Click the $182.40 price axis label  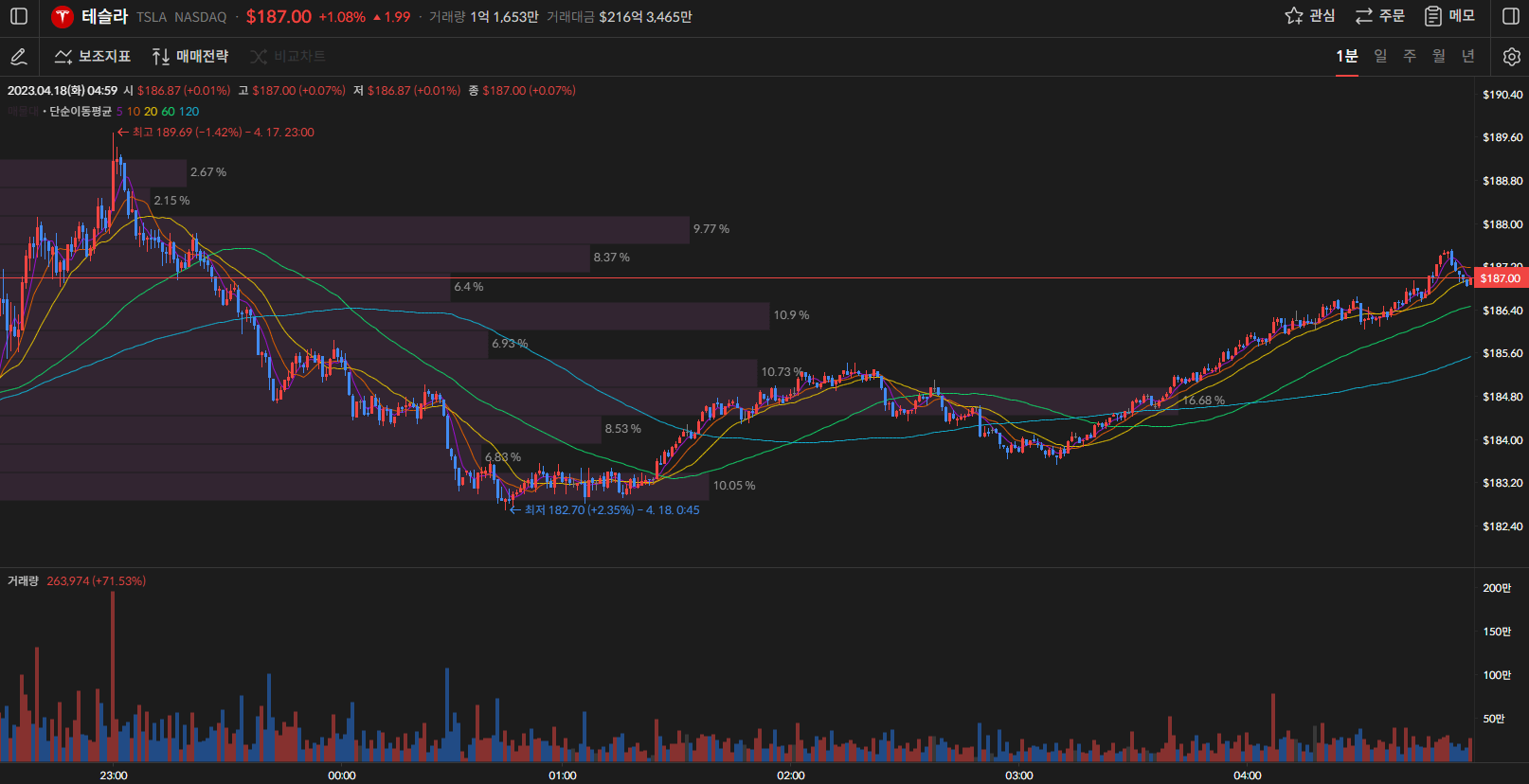(1502, 526)
